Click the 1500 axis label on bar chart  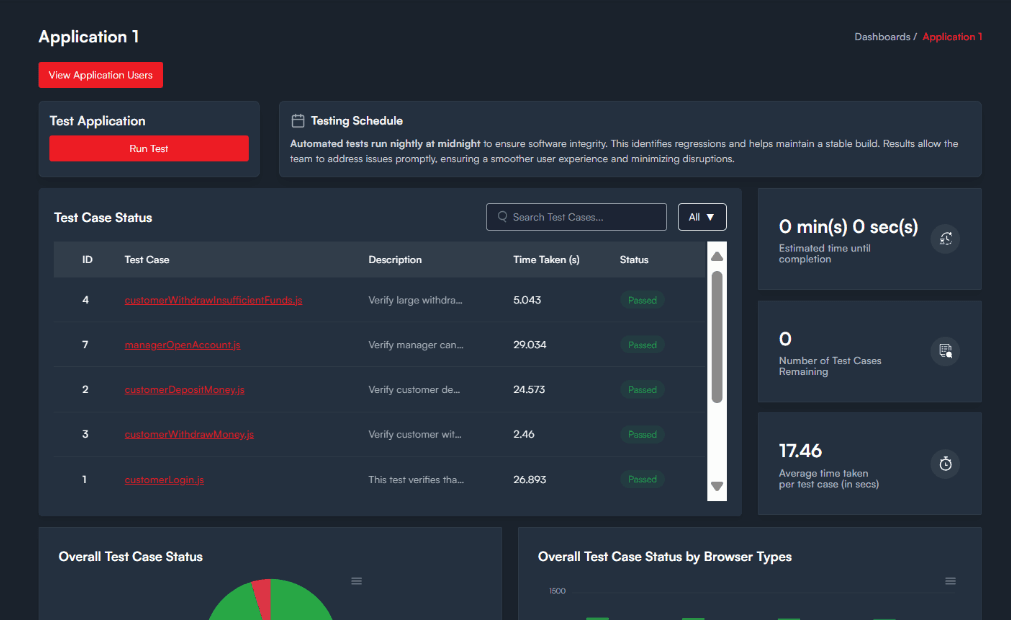coord(557,591)
